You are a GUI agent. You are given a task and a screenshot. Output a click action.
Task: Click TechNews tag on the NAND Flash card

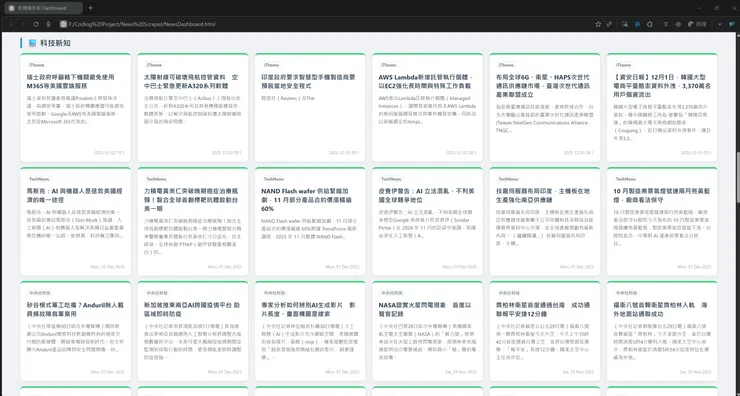274,179
